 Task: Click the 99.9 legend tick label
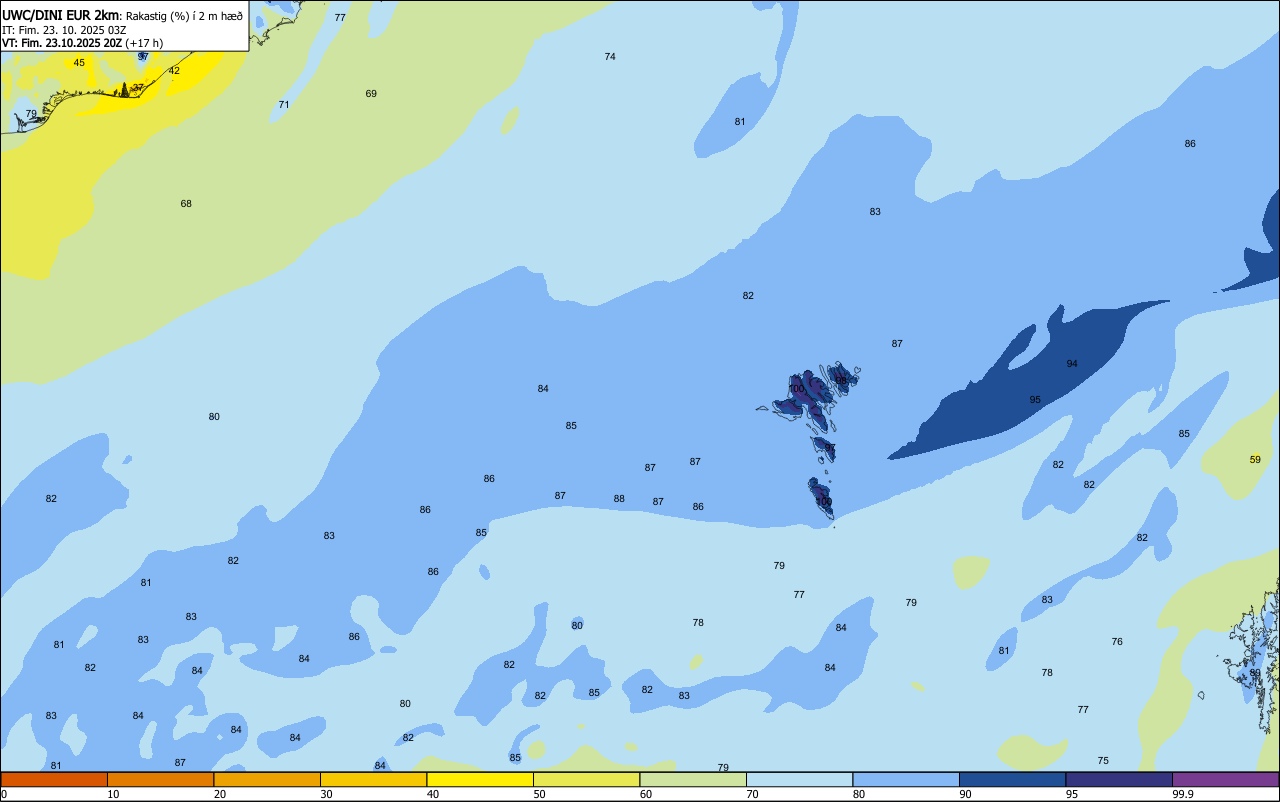coord(1183,794)
